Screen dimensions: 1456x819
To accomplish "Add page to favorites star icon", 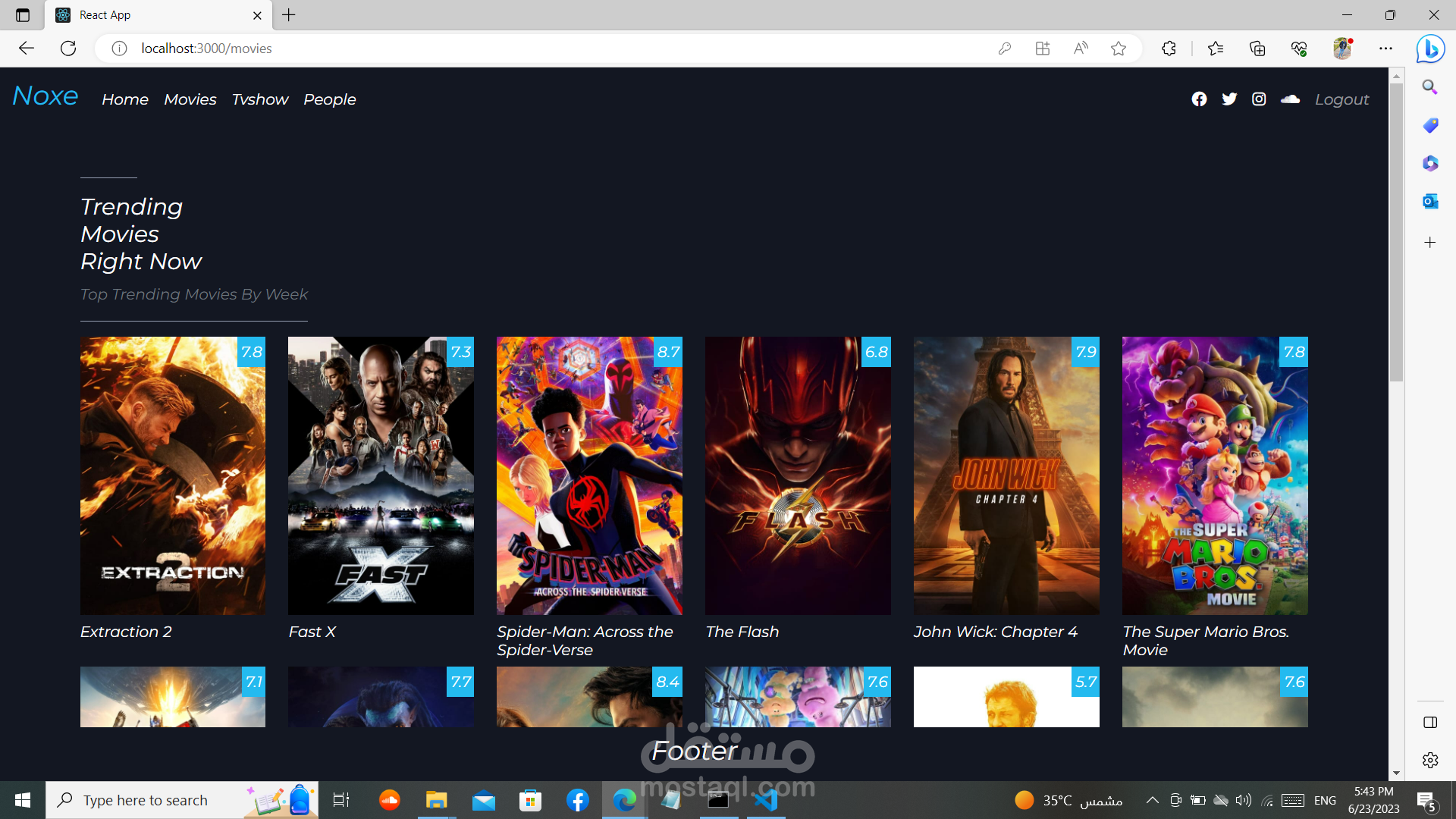I will point(1119,49).
